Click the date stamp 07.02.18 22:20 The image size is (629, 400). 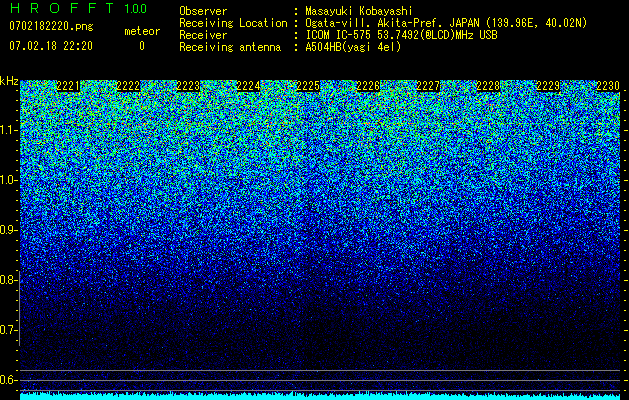tap(51, 46)
